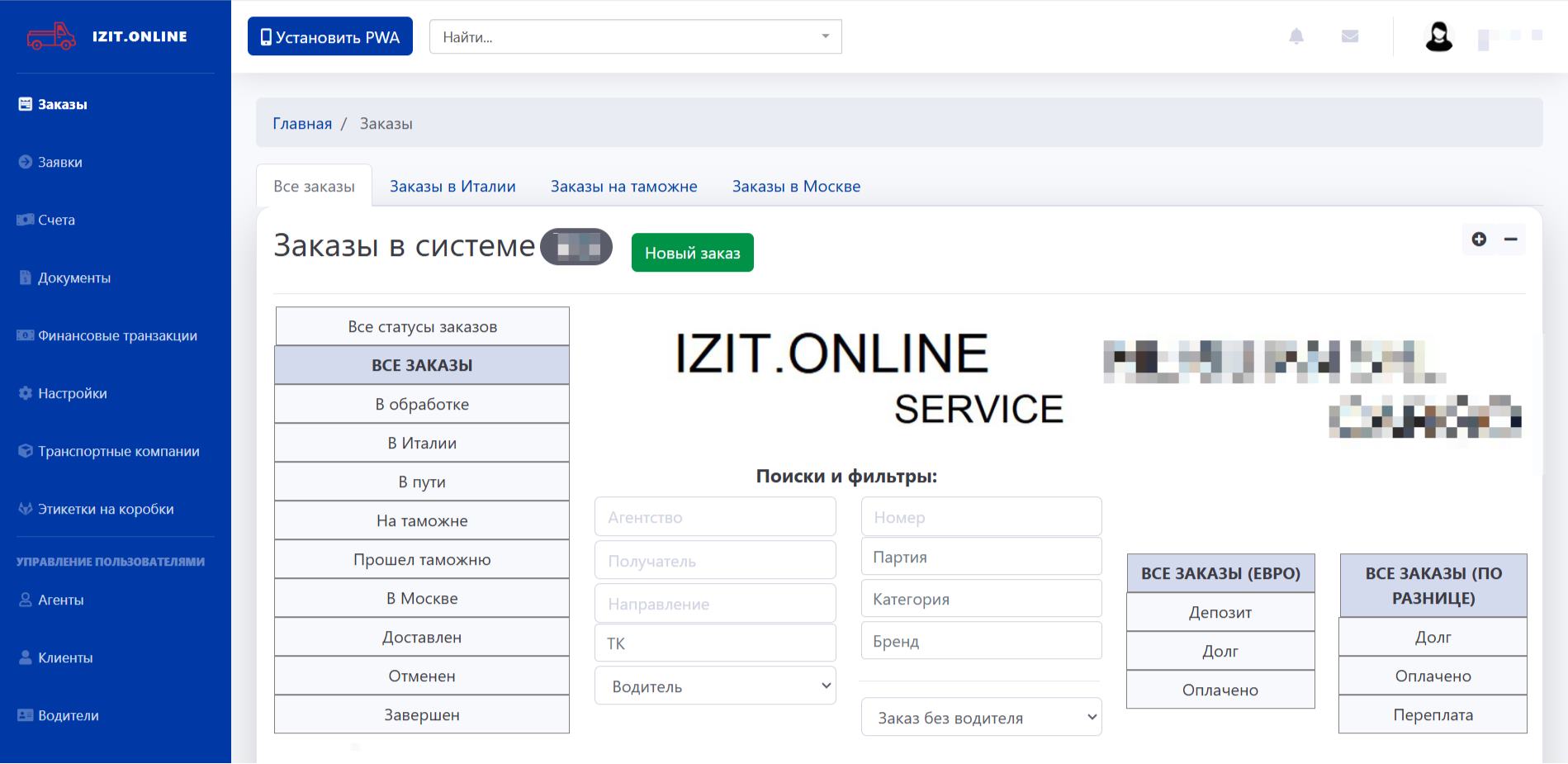Click the user avatar icon
Image resolution: width=1568 pixels, height=764 pixels.
[1439, 36]
